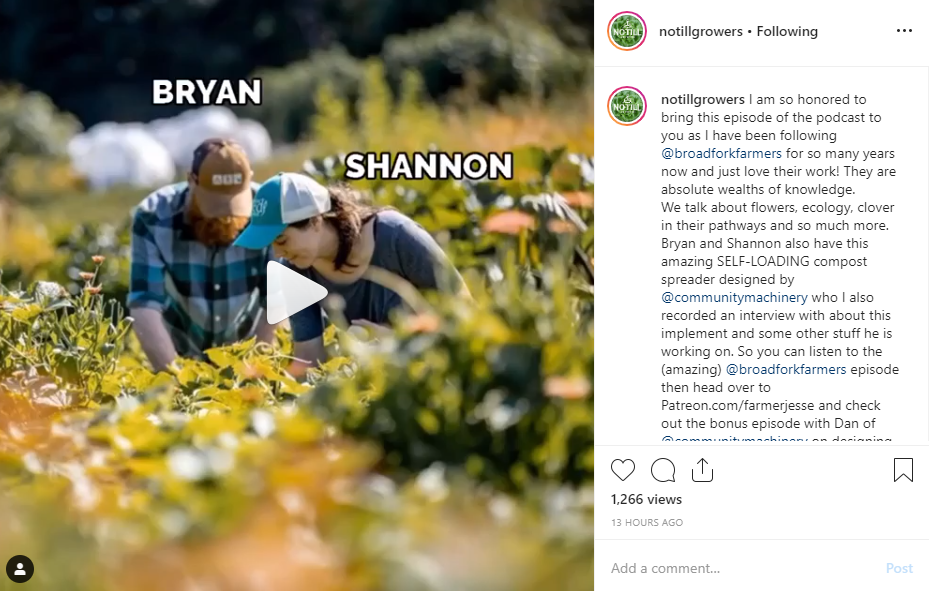Open notillgrowers username in the caption
The height and width of the screenshot is (591, 929).
703,99
